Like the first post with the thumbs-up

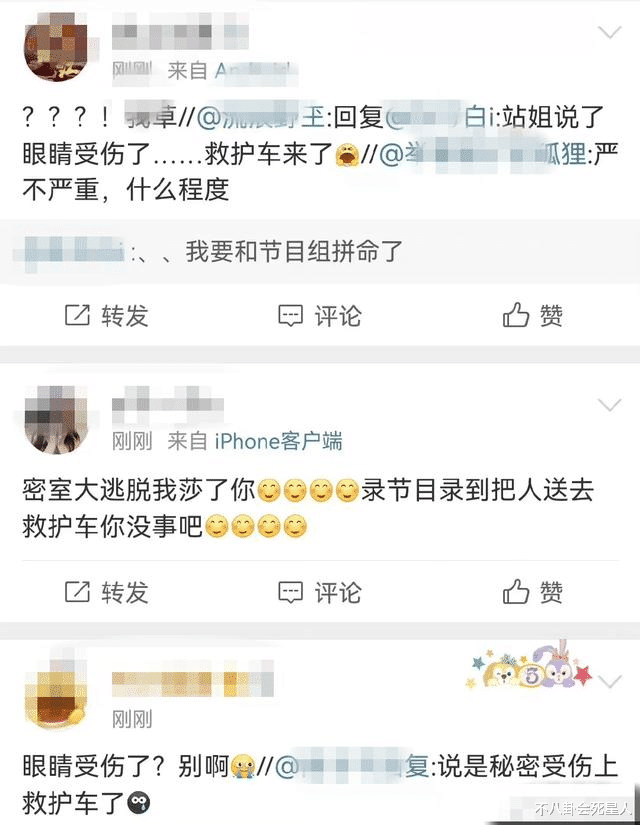(x=516, y=315)
